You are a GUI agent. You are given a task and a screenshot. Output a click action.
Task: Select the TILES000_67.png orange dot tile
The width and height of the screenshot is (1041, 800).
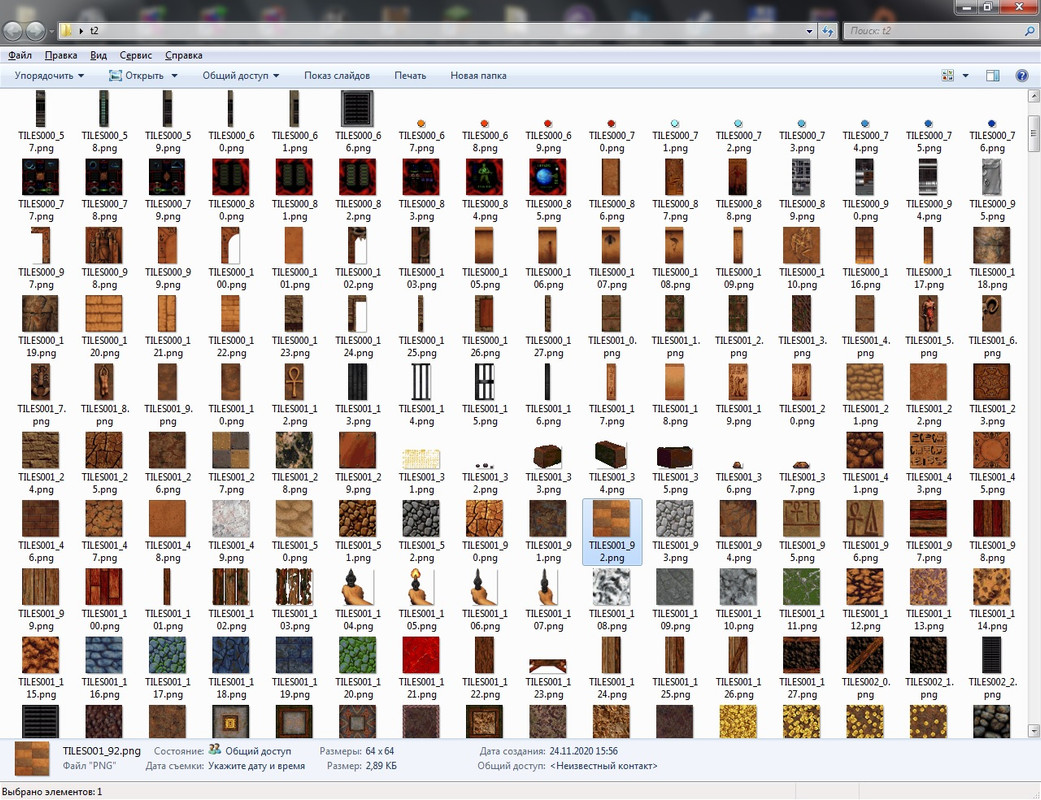pos(421,123)
